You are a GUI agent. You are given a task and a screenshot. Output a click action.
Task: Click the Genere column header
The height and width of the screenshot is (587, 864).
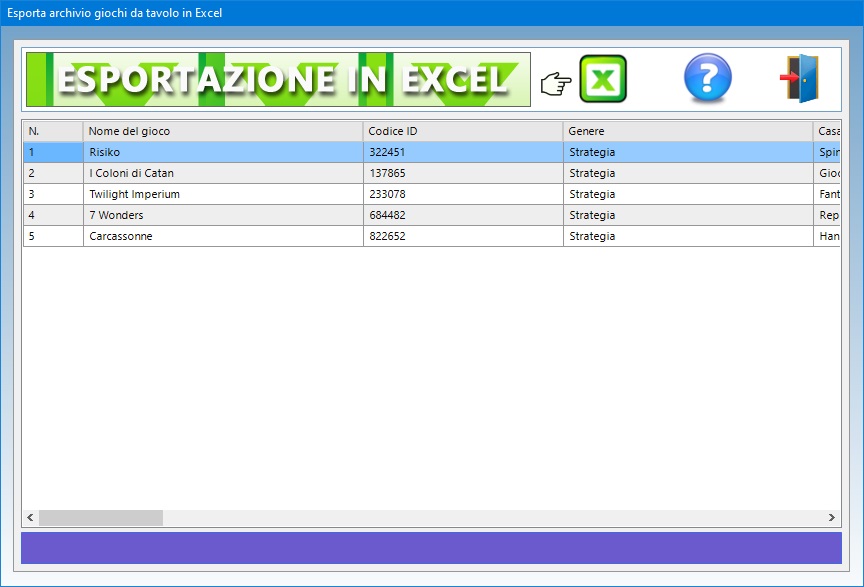(x=687, y=131)
